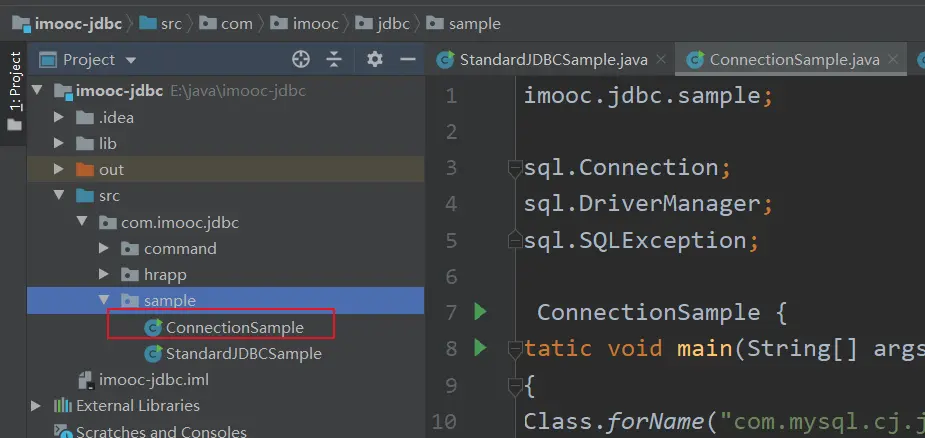
Task: Expand the hrapp package arrow
Action: click(x=104, y=274)
